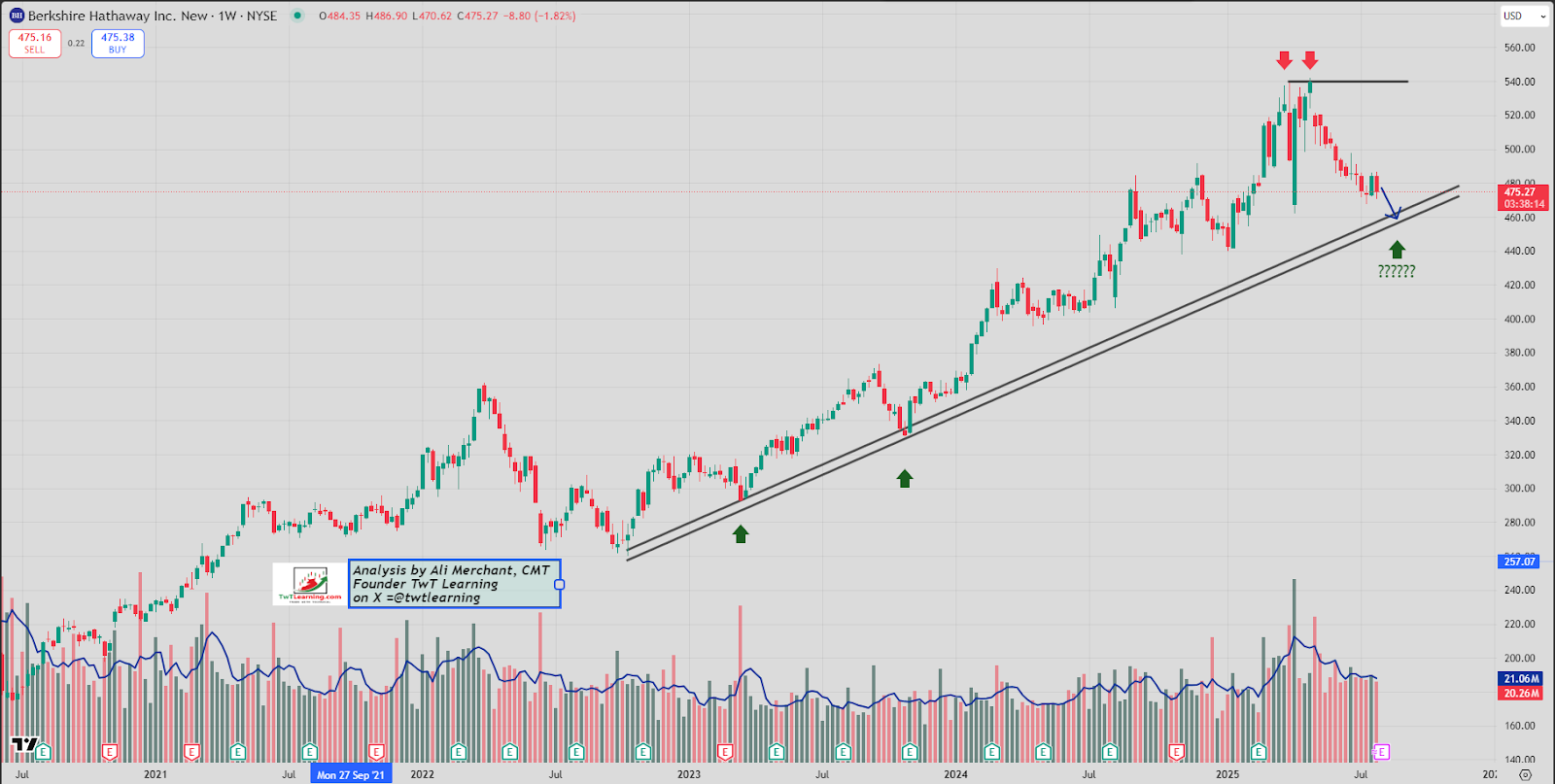Click green earnings marker between Jul 2024 and 2025
This screenshot has width=1555, height=784.
(1109, 752)
